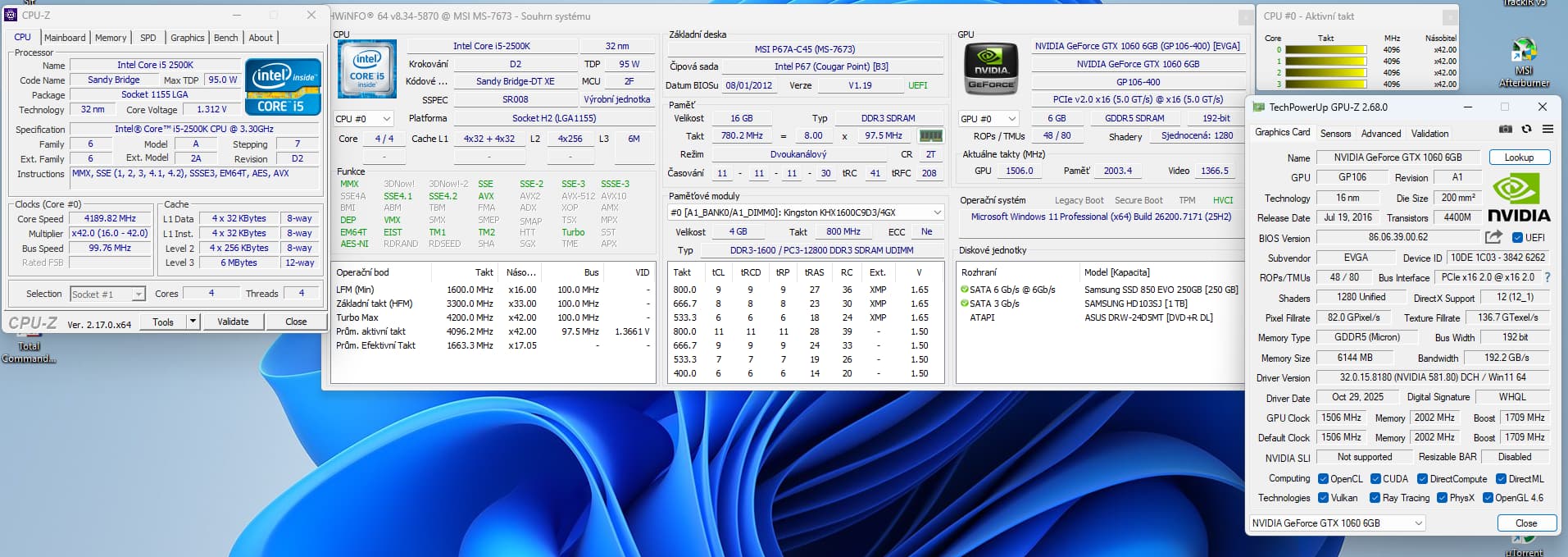Click the memory module icon in HWiNFO

(x=930, y=136)
